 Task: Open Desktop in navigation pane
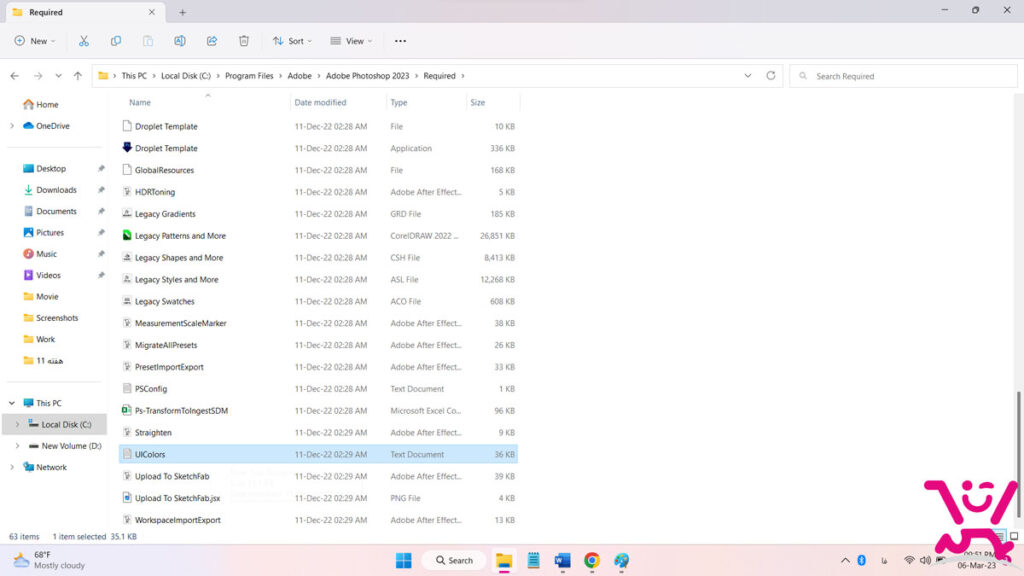click(50, 168)
